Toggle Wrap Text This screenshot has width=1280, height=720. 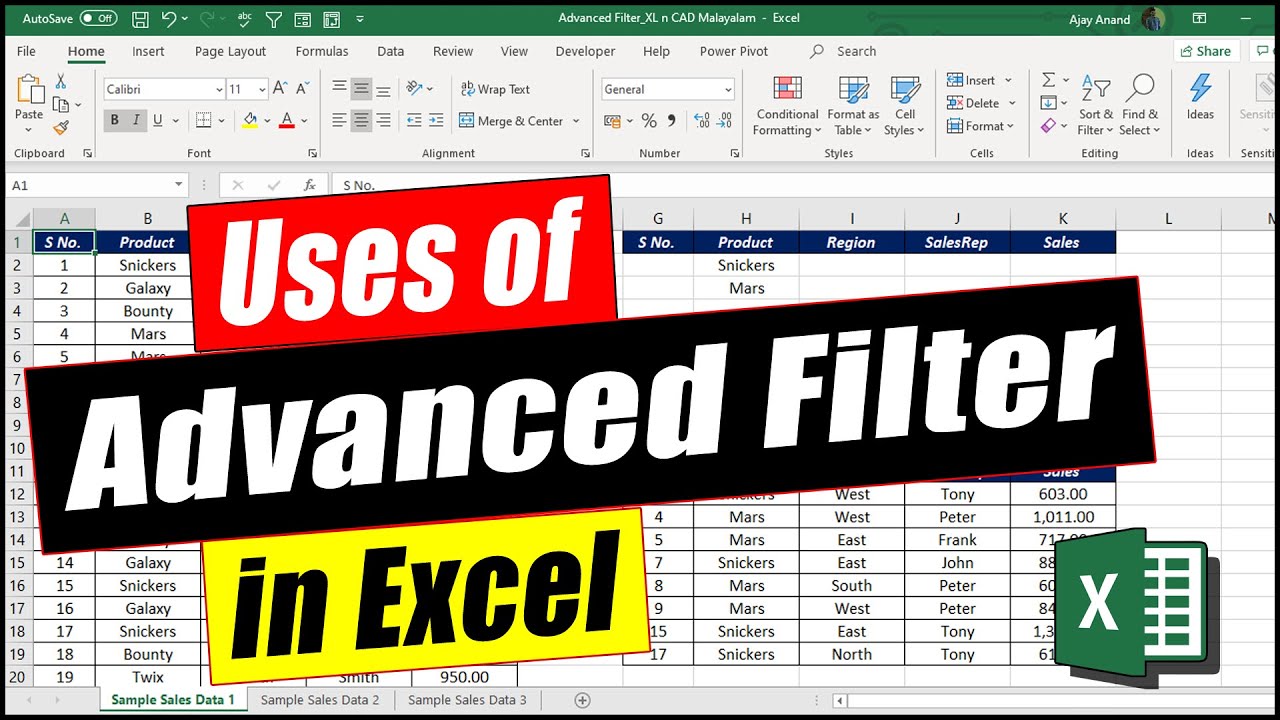point(495,89)
